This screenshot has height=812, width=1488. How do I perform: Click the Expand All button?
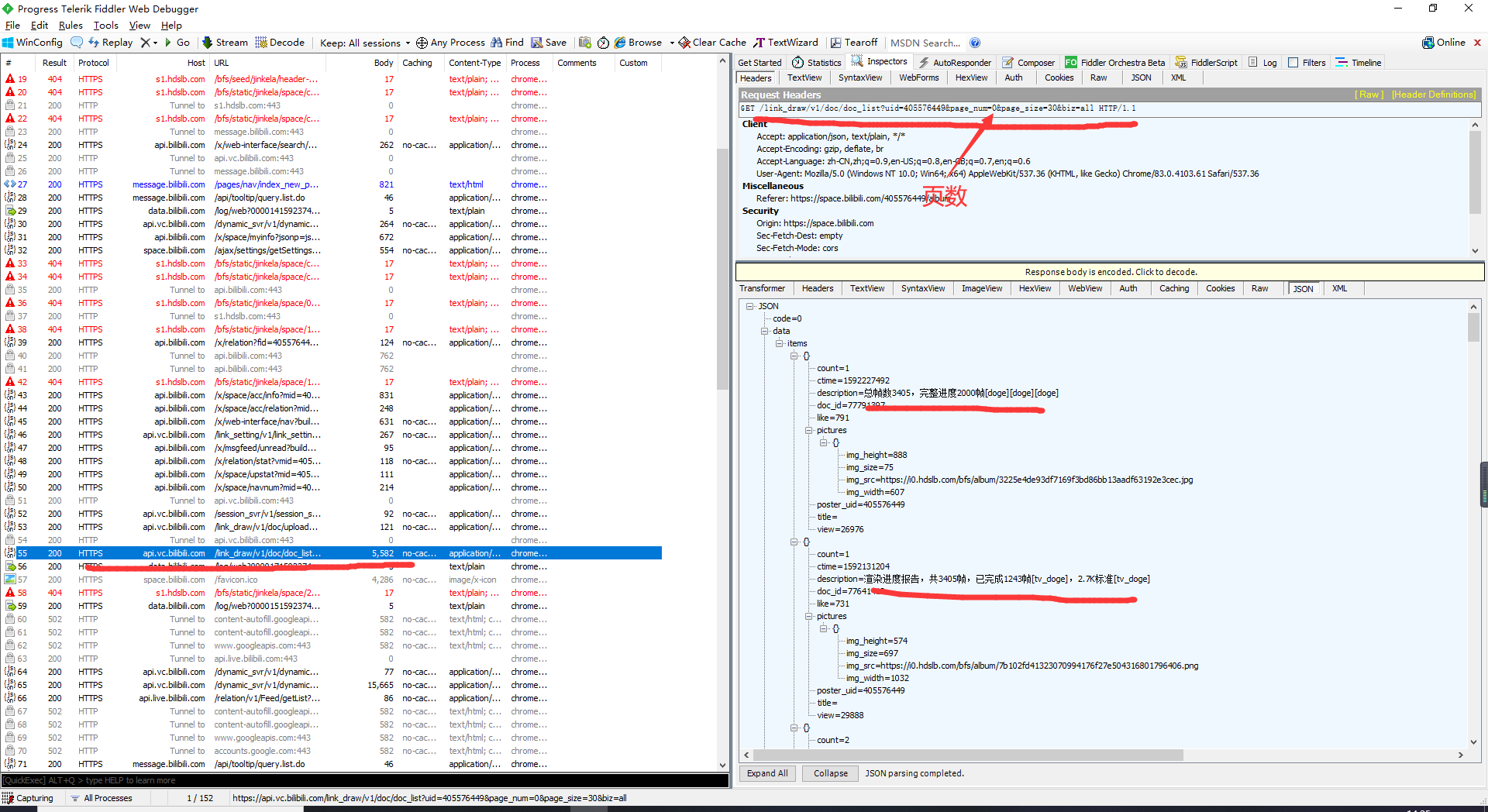click(767, 773)
